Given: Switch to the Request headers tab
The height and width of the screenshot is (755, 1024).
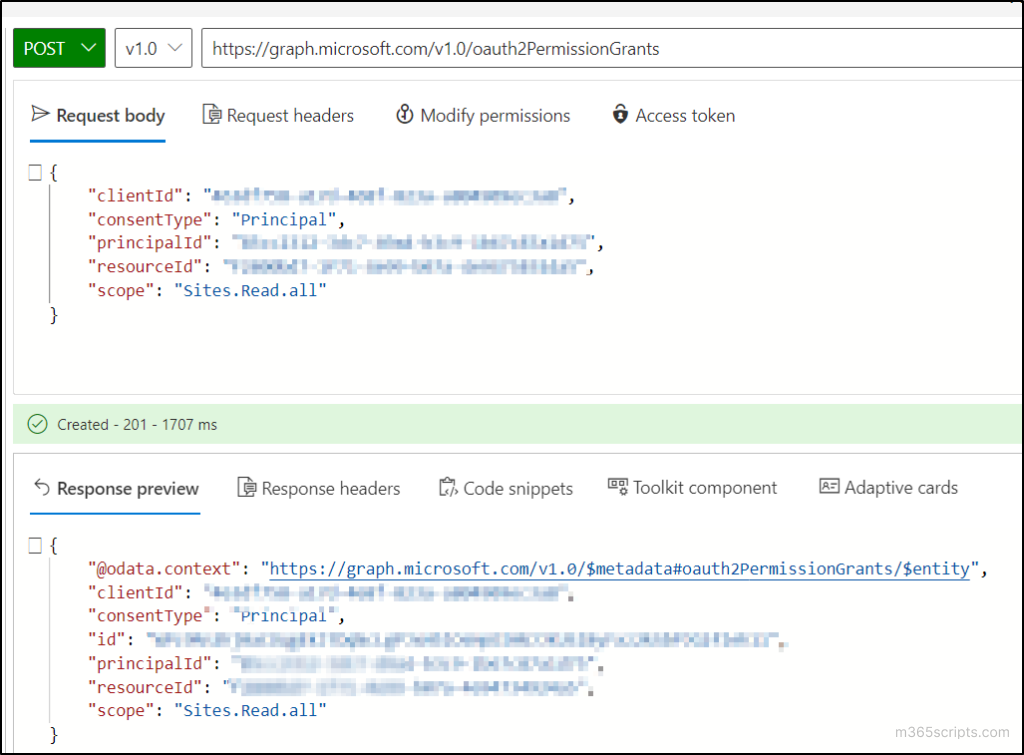Looking at the screenshot, I should (290, 116).
